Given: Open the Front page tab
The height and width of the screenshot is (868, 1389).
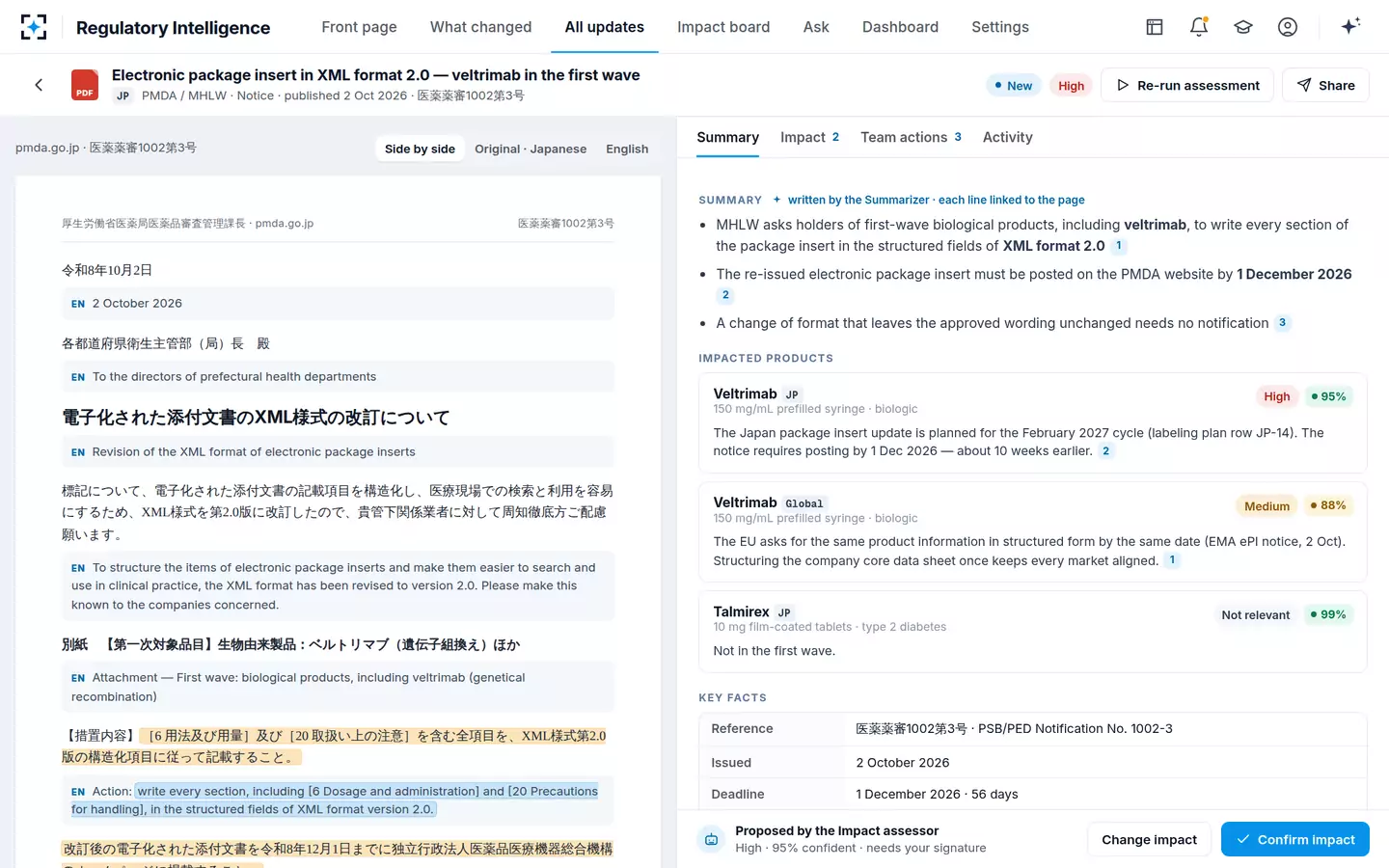Looking at the screenshot, I should pos(359,27).
